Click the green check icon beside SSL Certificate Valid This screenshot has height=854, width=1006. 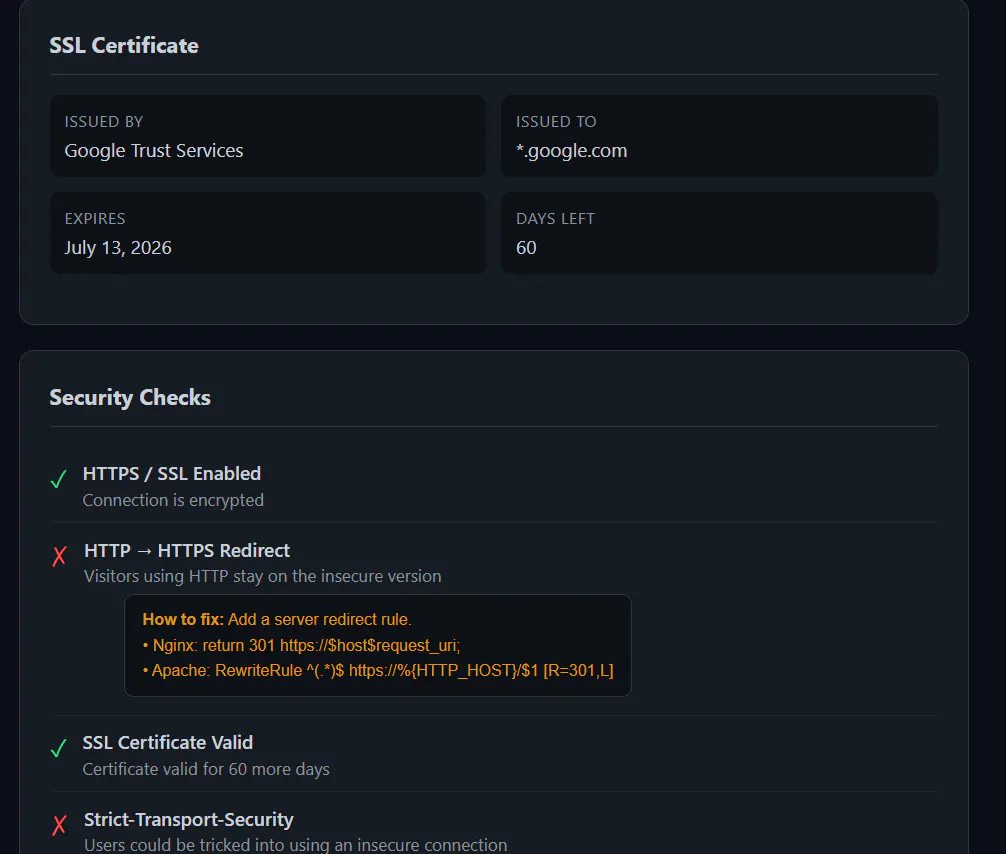coord(58,747)
